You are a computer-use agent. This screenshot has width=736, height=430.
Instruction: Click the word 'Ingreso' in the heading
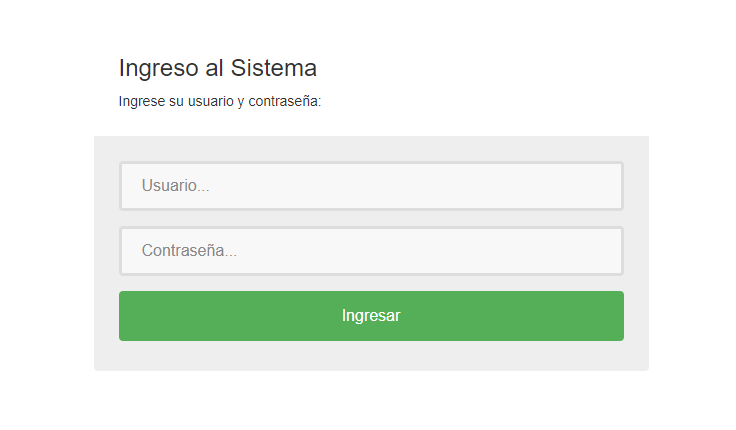pos(159,69)
